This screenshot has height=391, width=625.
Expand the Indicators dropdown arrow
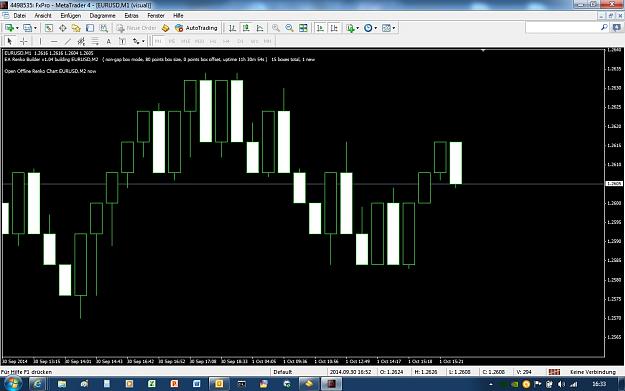(358, 28)
